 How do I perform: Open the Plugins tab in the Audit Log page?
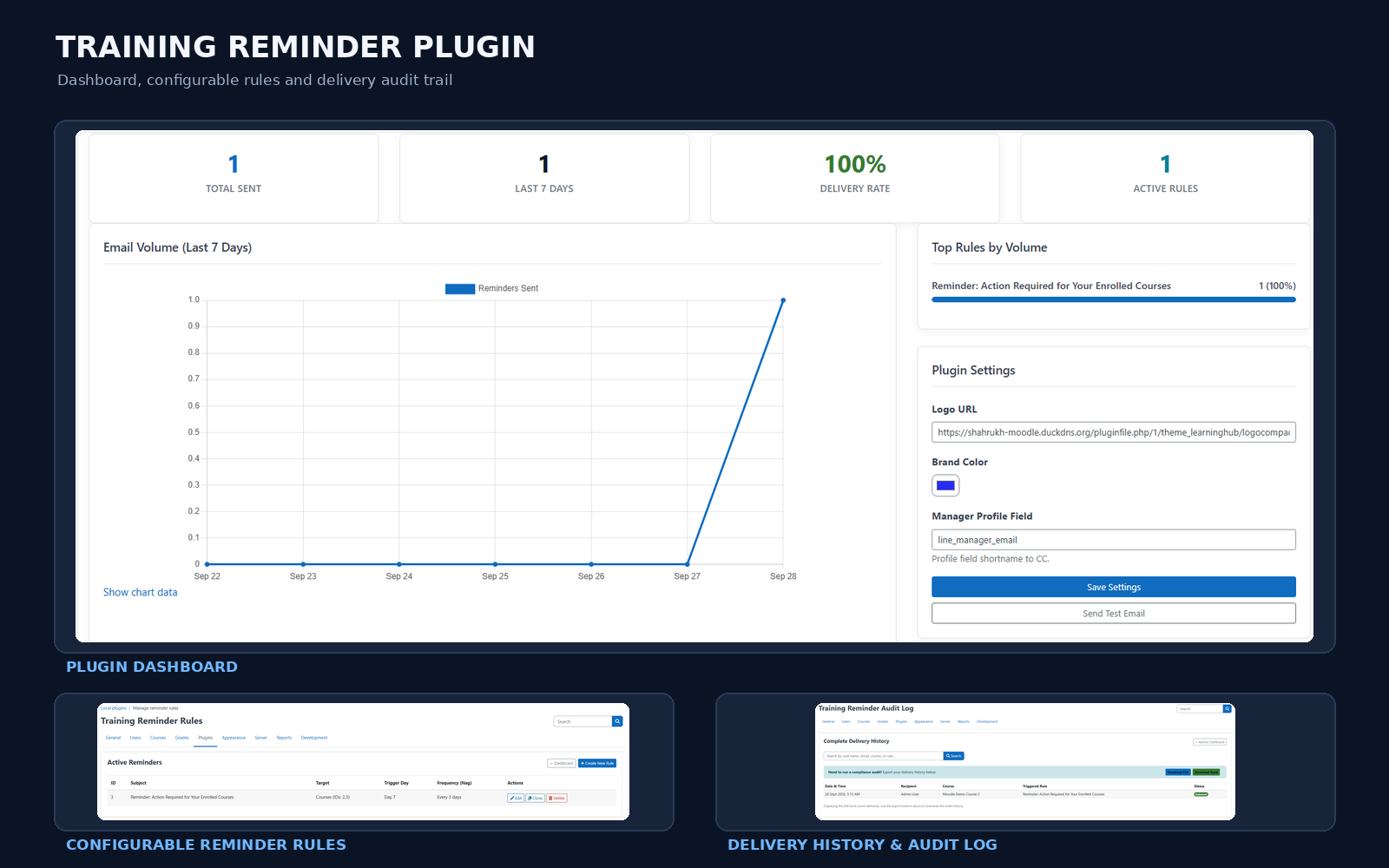[901, 721]
